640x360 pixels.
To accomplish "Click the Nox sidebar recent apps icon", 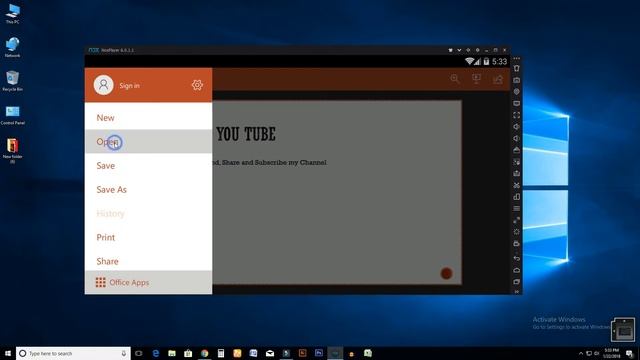I will click(x=517, y=282).
